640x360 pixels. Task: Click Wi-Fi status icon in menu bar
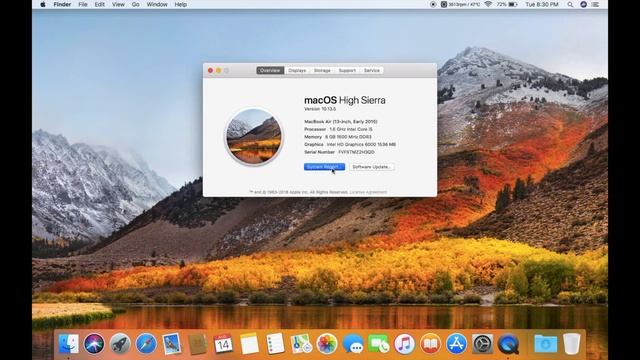point(488,4)
